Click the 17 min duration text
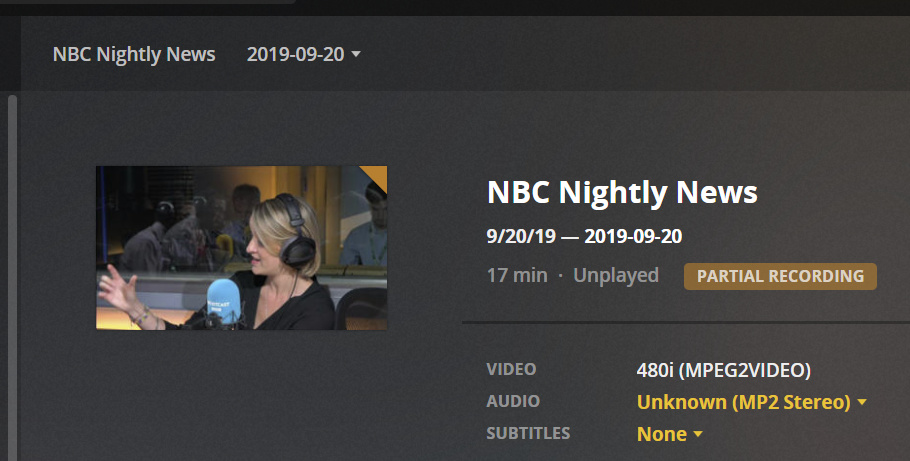 pyautogui.click(x=517, y=275)
